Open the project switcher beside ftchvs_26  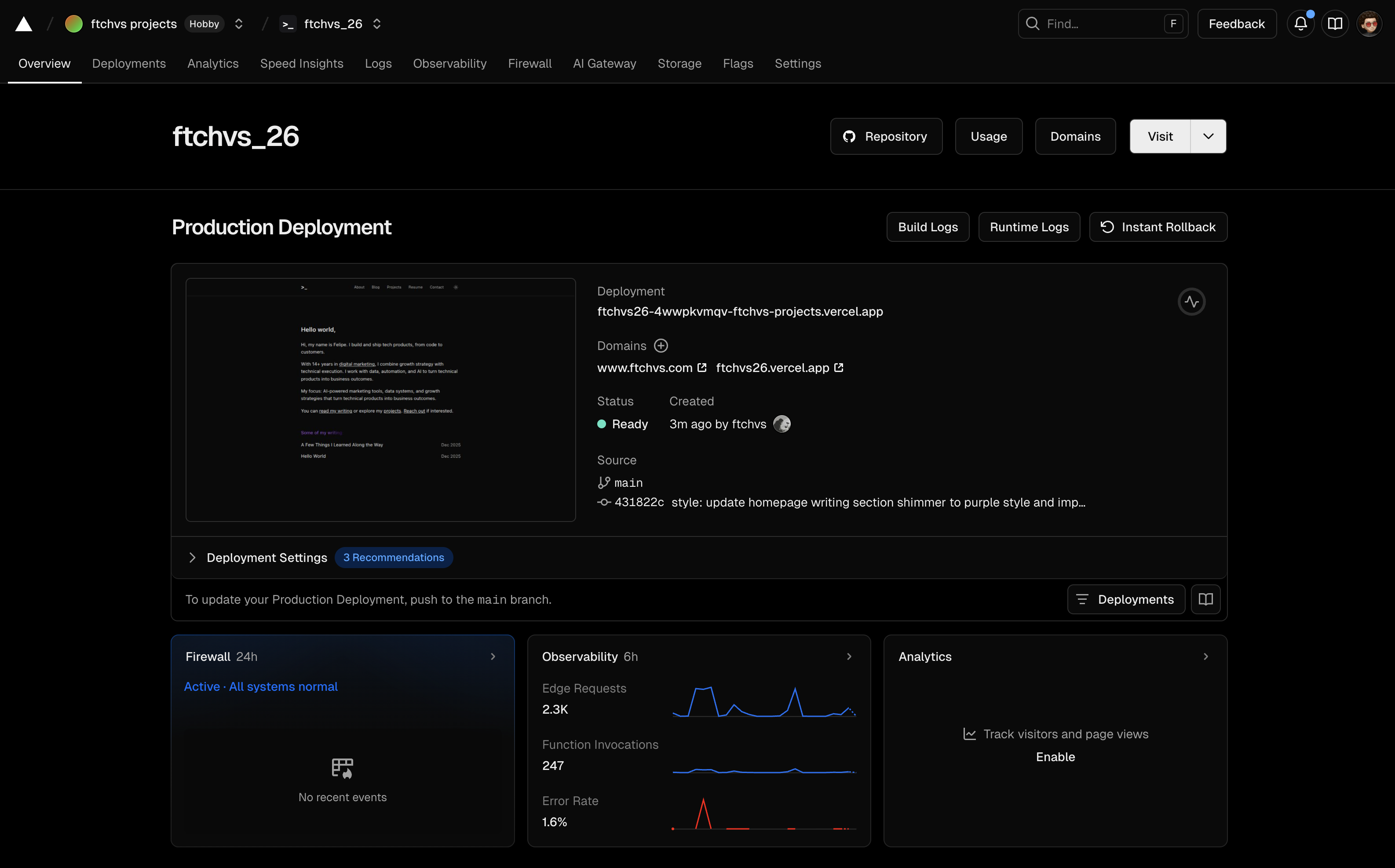[376, 24]
